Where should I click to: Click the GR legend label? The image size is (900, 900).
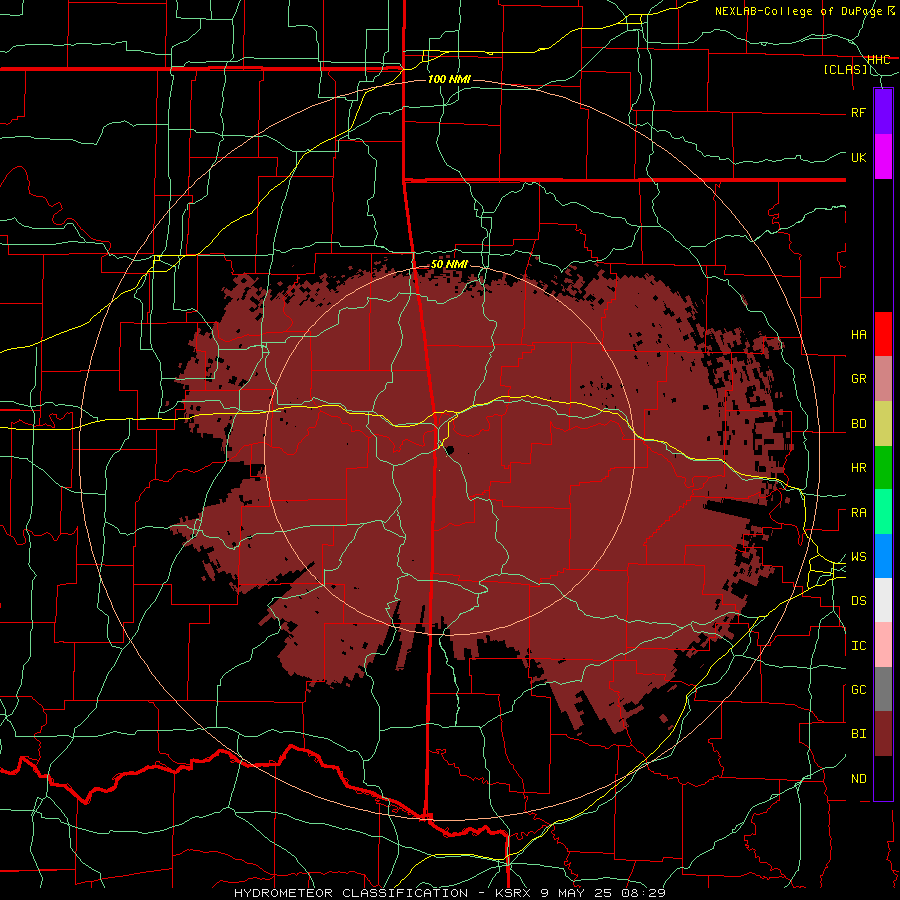859,379
